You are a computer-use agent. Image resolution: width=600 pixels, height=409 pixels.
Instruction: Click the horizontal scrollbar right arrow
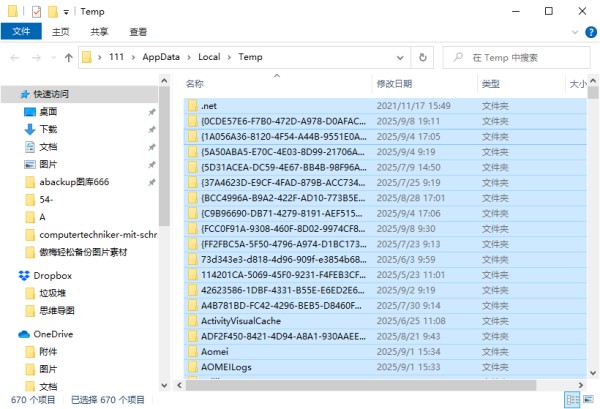click(580, 385)
